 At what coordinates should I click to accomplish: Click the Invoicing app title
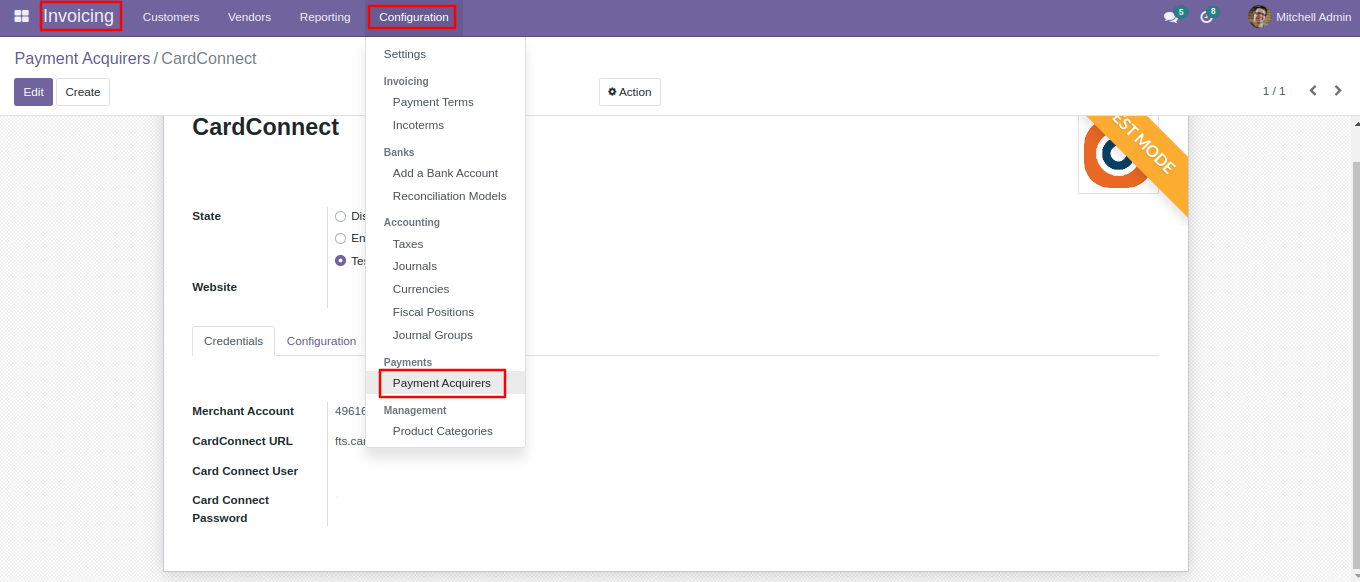pyautogui.click(x=79, y=16)
